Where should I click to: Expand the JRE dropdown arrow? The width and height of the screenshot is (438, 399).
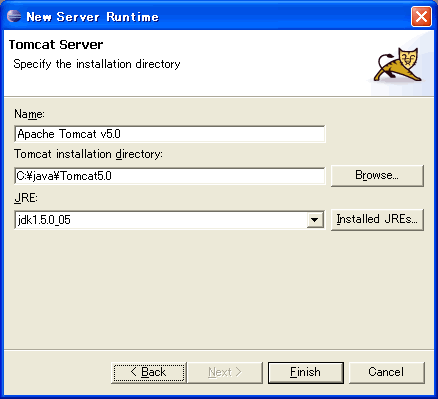coord(314,220)
